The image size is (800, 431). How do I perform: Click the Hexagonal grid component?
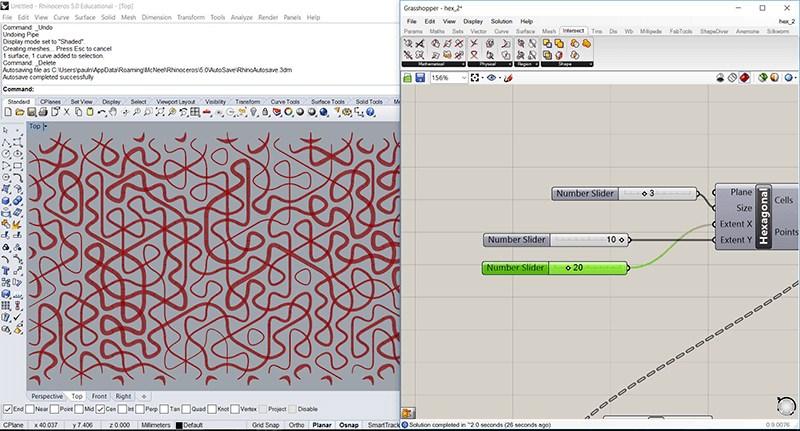coord(764,217)
